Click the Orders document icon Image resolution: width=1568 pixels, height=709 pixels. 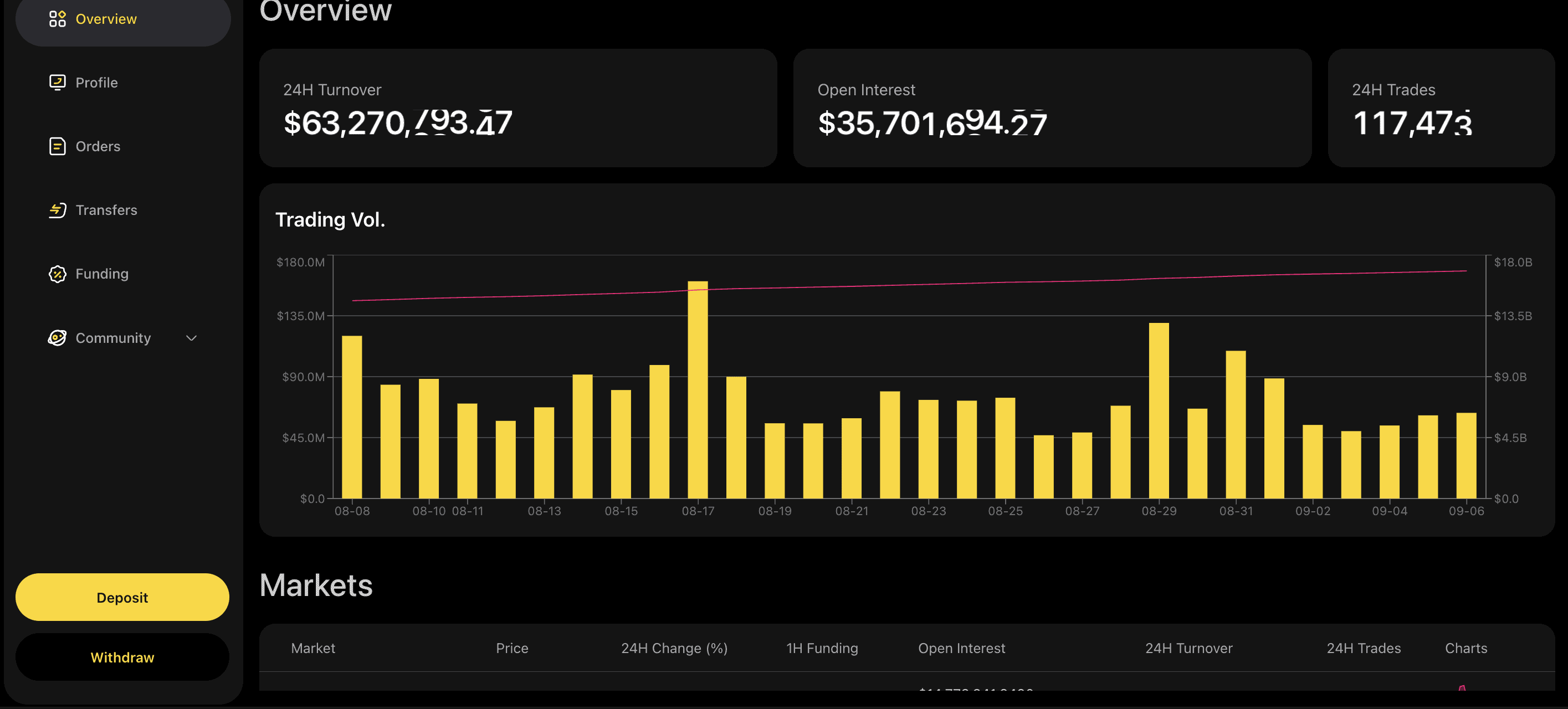(57, 146)
